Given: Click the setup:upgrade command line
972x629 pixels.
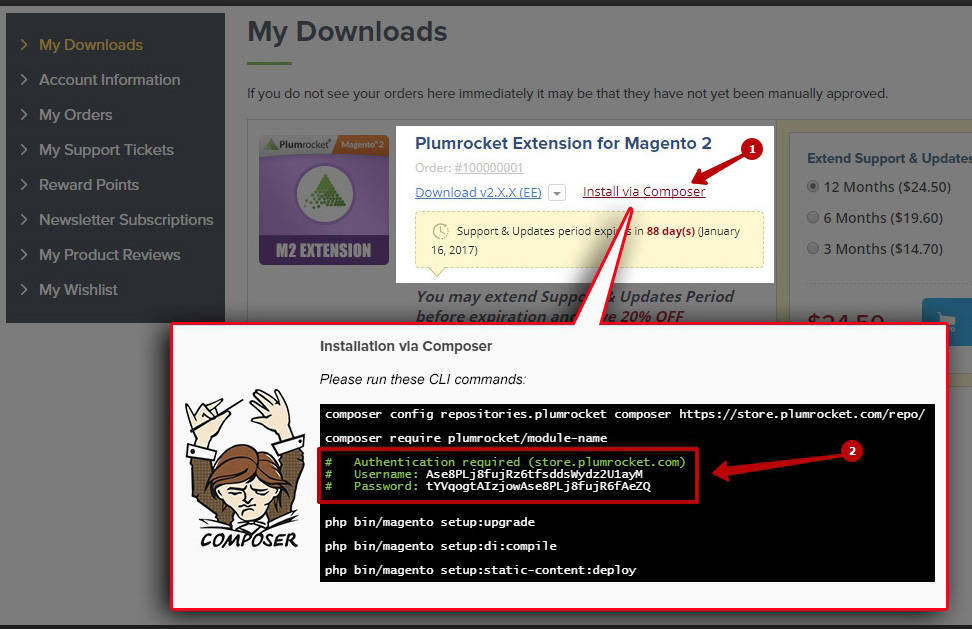Looking at the screenshot, I should [x=430, y=522].
